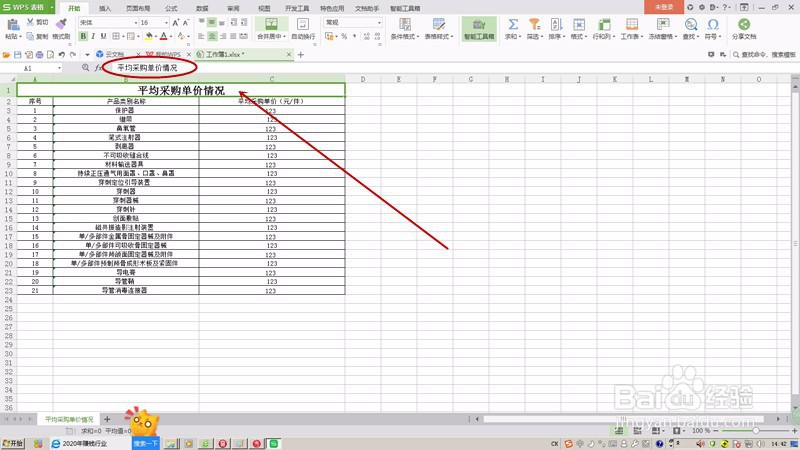Screen dimensions: 800x450
Task: Click the Open folder icon in quick access bar
Action: tap(6, 54)
